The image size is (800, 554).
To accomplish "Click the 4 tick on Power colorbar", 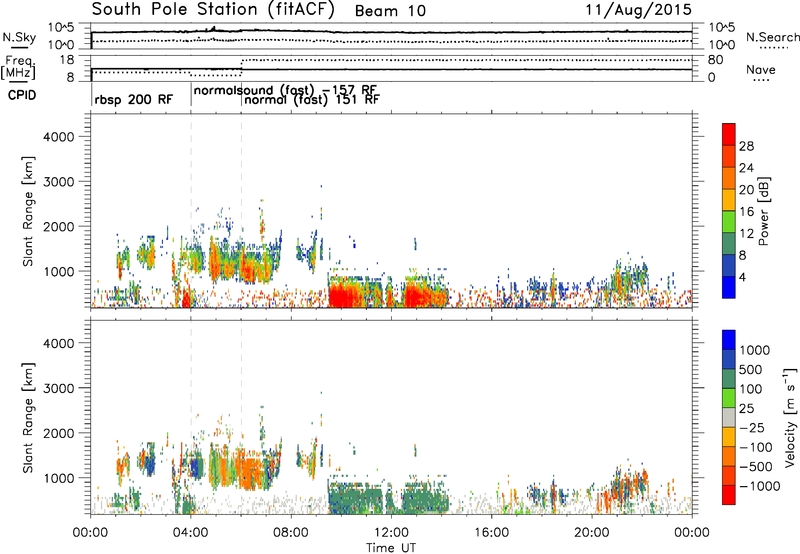I will pyautogui.click(x=742, y=277).
